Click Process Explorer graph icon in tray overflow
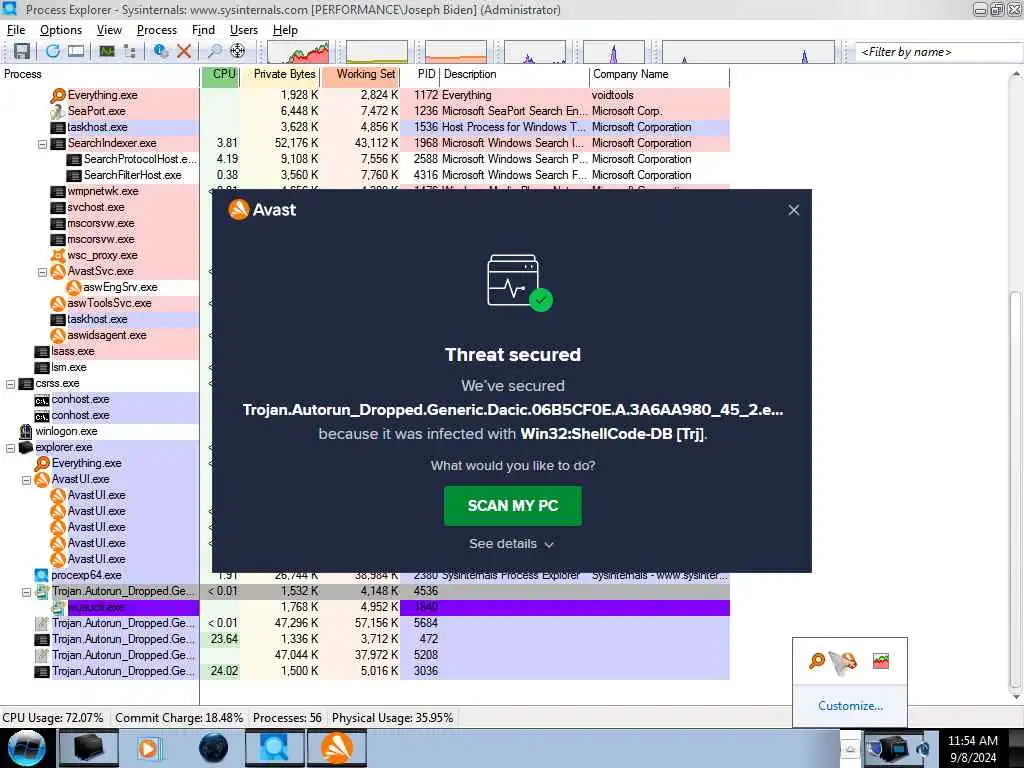Screen dimensions: 1024x768 [x=881, y=661]
